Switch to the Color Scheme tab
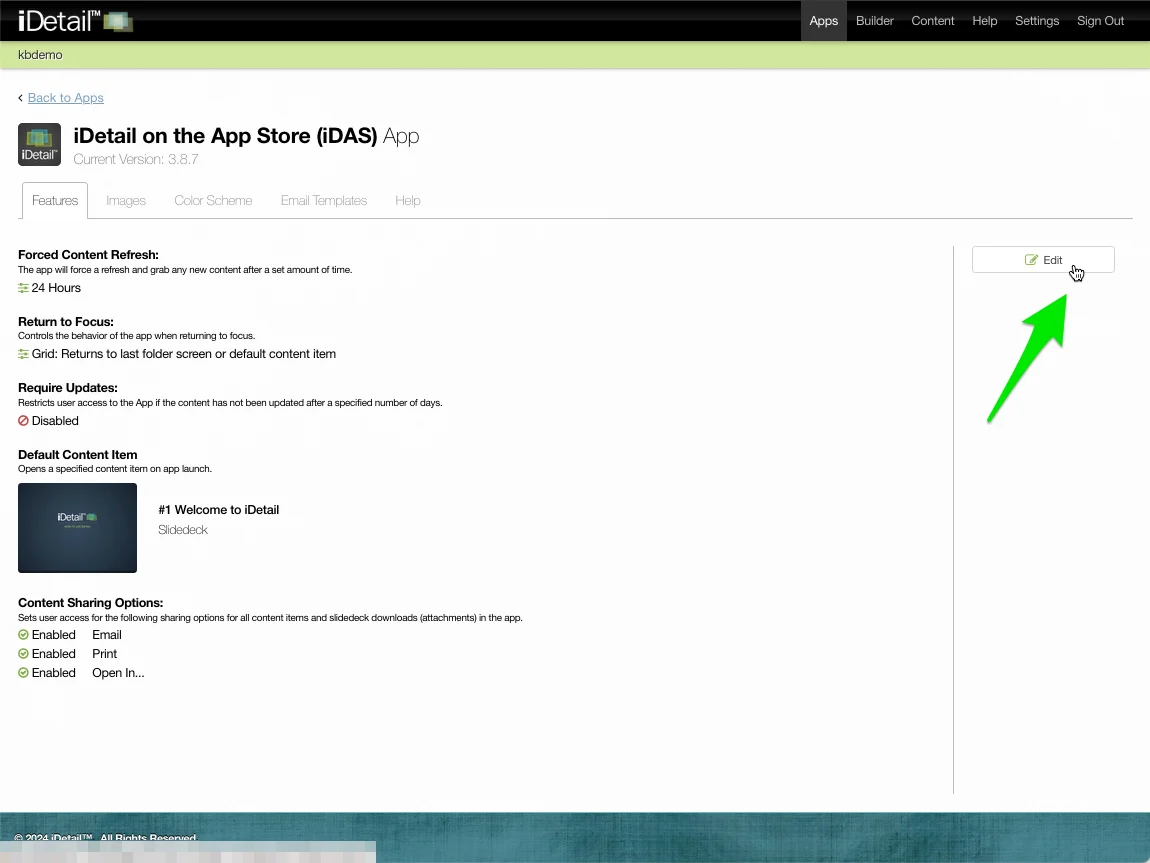The width and height of the screenshot is (1150, 863). click(213, 200)
